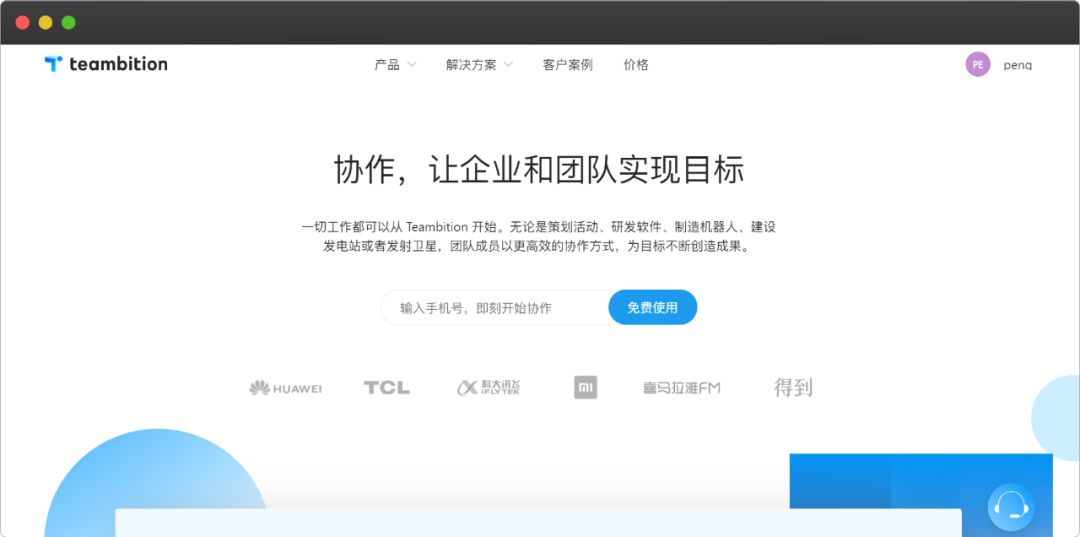Expand the chevron next to 解决方案
This screenshot has width=1080, height=537.
point(508,65)
